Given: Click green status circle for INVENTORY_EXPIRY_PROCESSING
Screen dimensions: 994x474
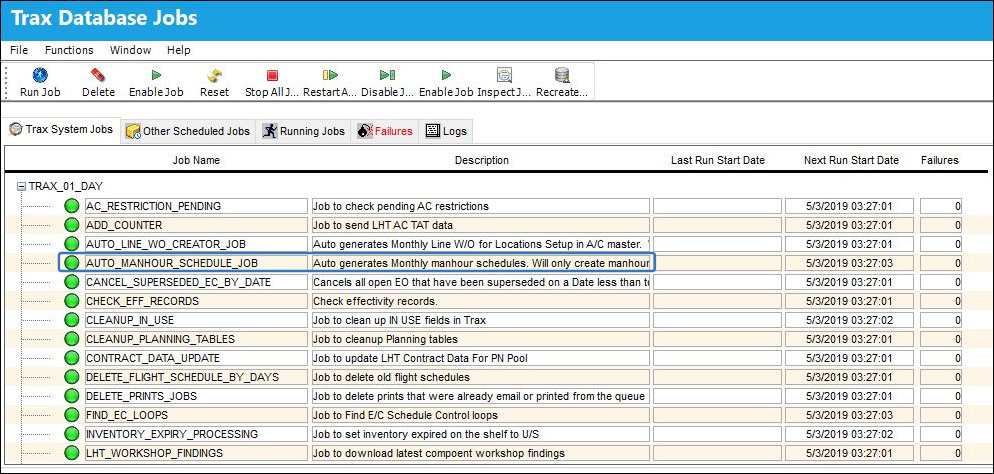Looking at the screenshot, I should coord(72,434).
